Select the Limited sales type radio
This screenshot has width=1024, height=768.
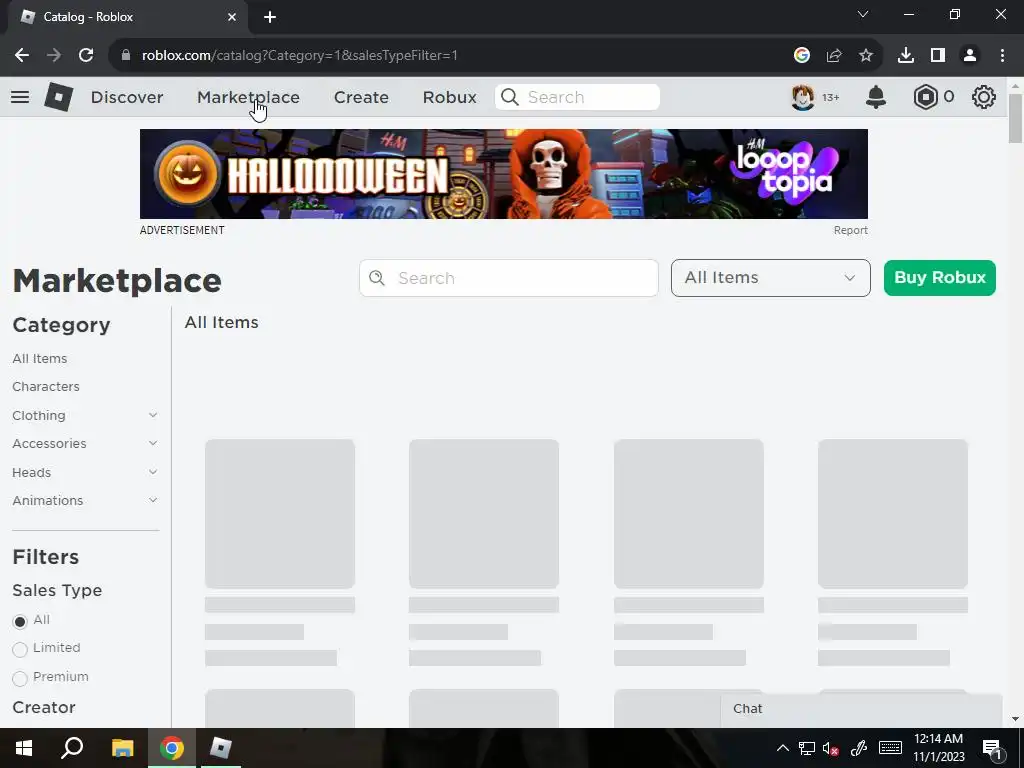[20, 649]
